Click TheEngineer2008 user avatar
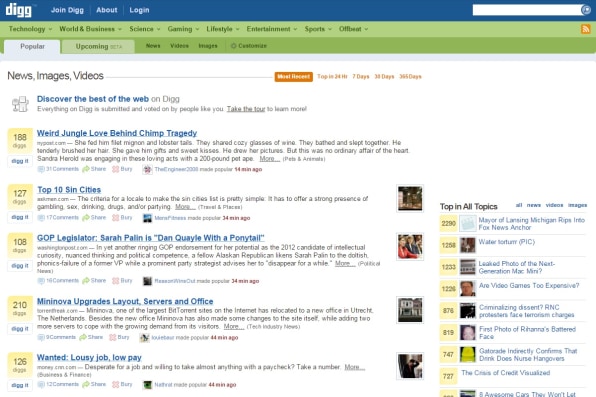 pos(147,170)
